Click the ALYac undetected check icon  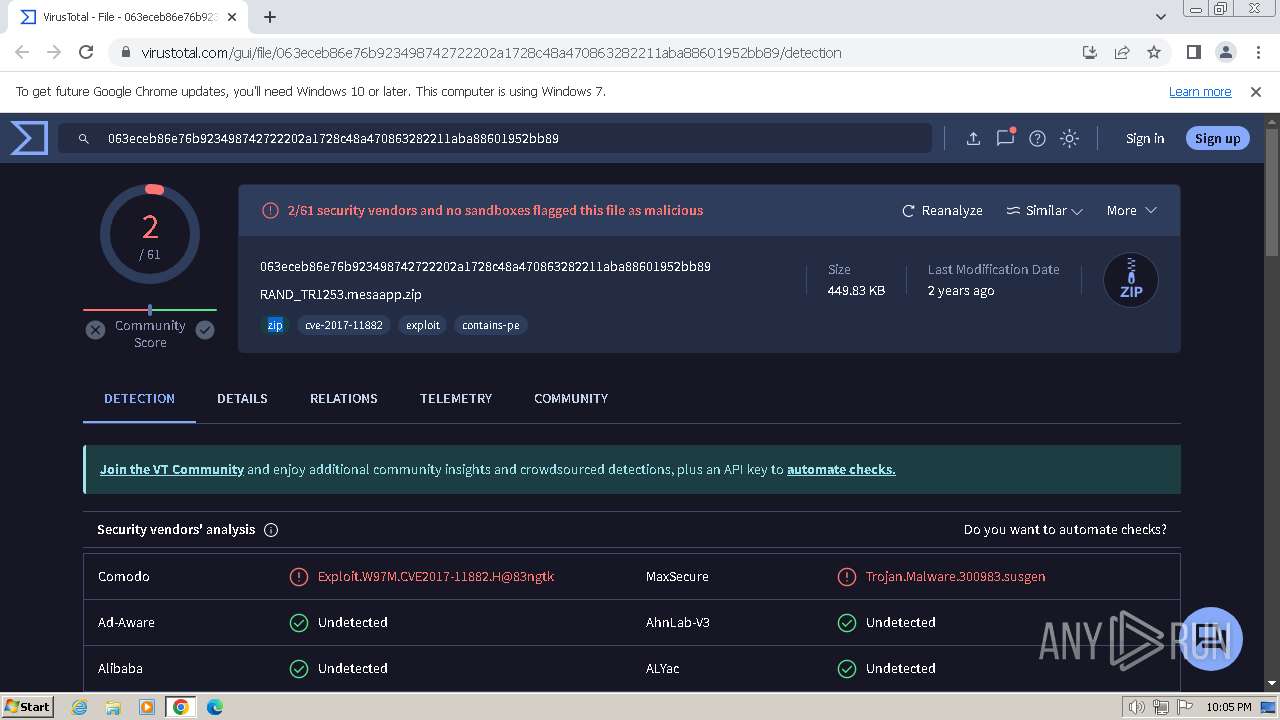[x=847, y=669]
